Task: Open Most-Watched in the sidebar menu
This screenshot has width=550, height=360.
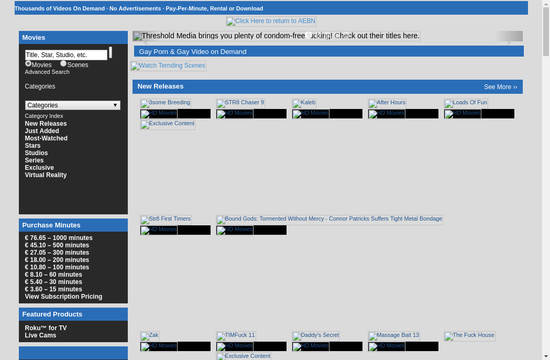Action: (46, 138)
